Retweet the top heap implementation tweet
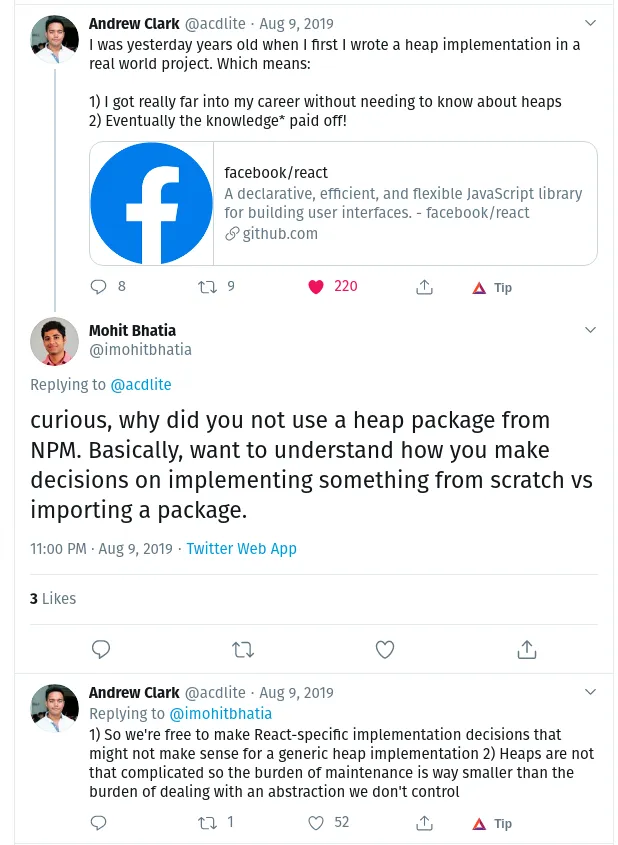 [x=207, y=287]
